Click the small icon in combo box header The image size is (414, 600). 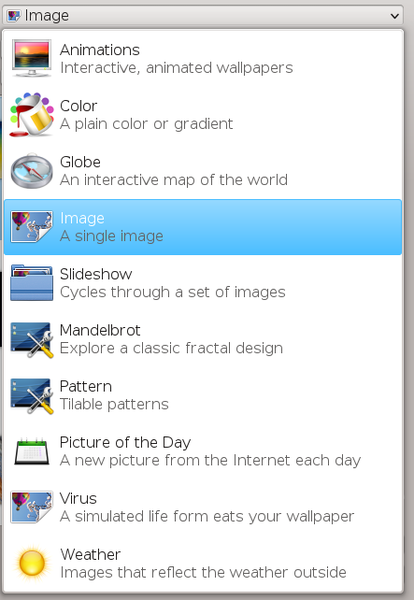coord(14,16)
